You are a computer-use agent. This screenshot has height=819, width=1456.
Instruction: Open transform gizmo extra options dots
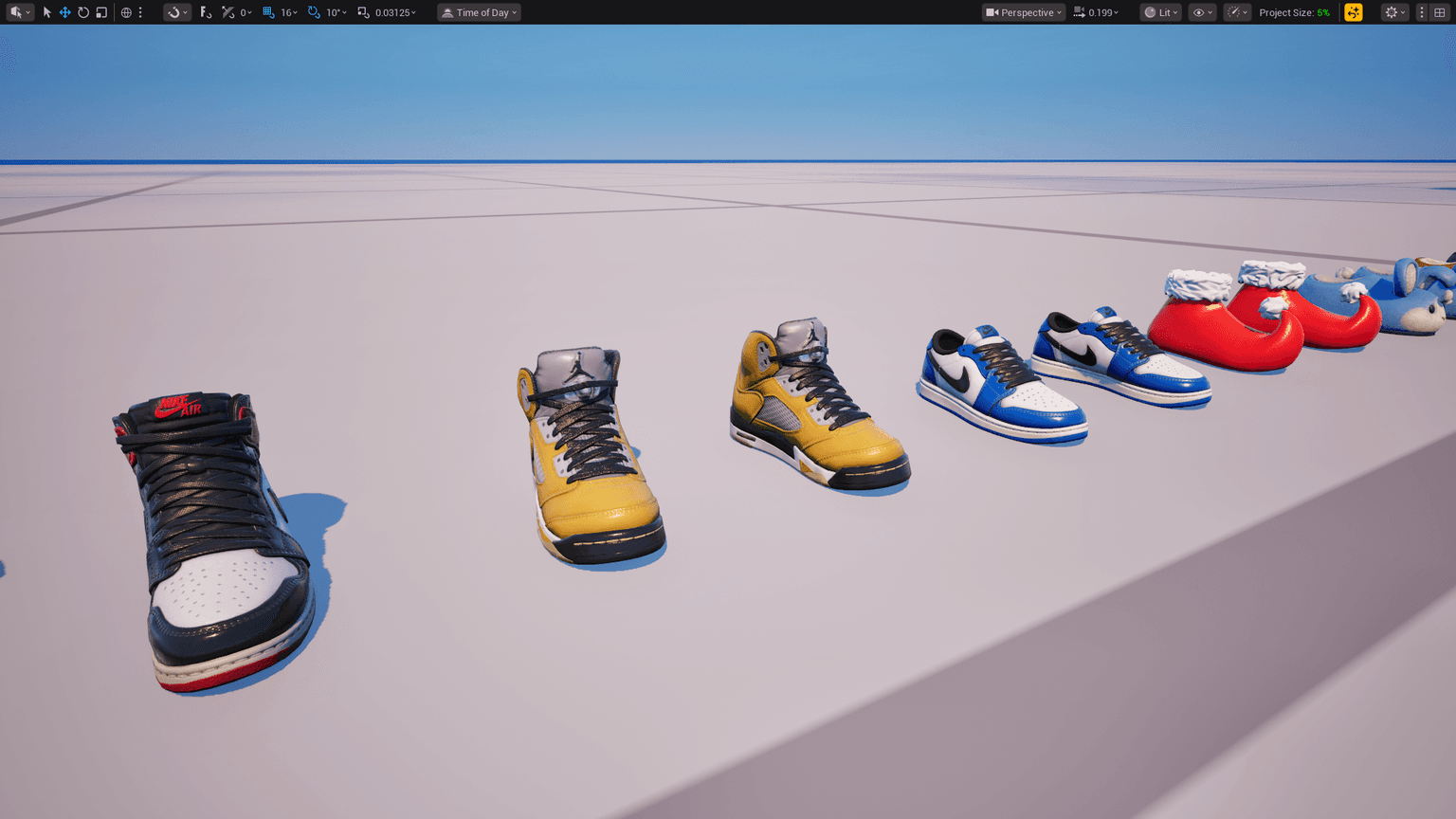pos(140,12)
